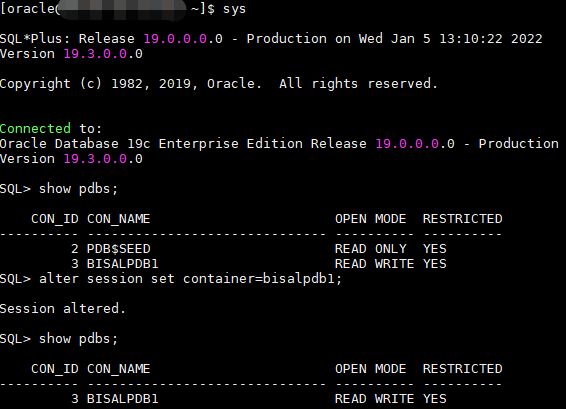Click the 'sys' command at the shell prompt
Viewport: 566px width, 409px height.
coord(234,9)
